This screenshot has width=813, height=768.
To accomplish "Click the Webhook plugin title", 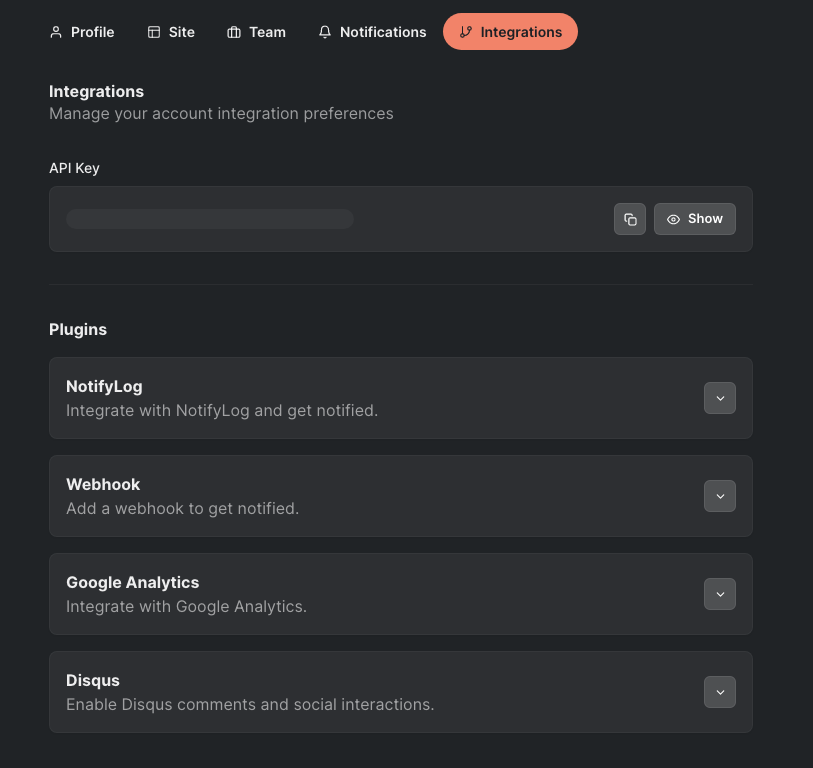I will (103, 484).
